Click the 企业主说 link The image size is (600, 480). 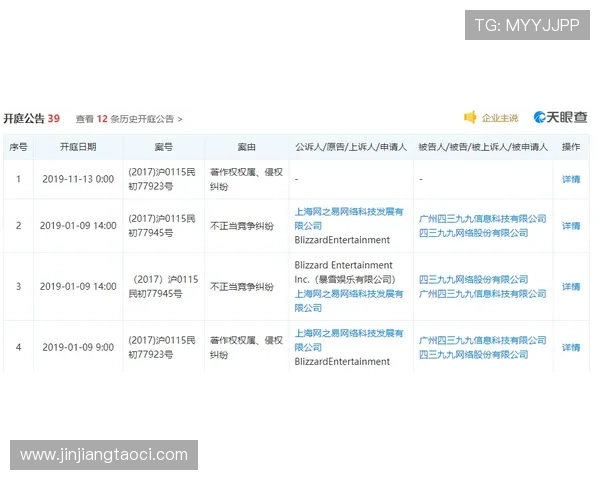(500, 118)
